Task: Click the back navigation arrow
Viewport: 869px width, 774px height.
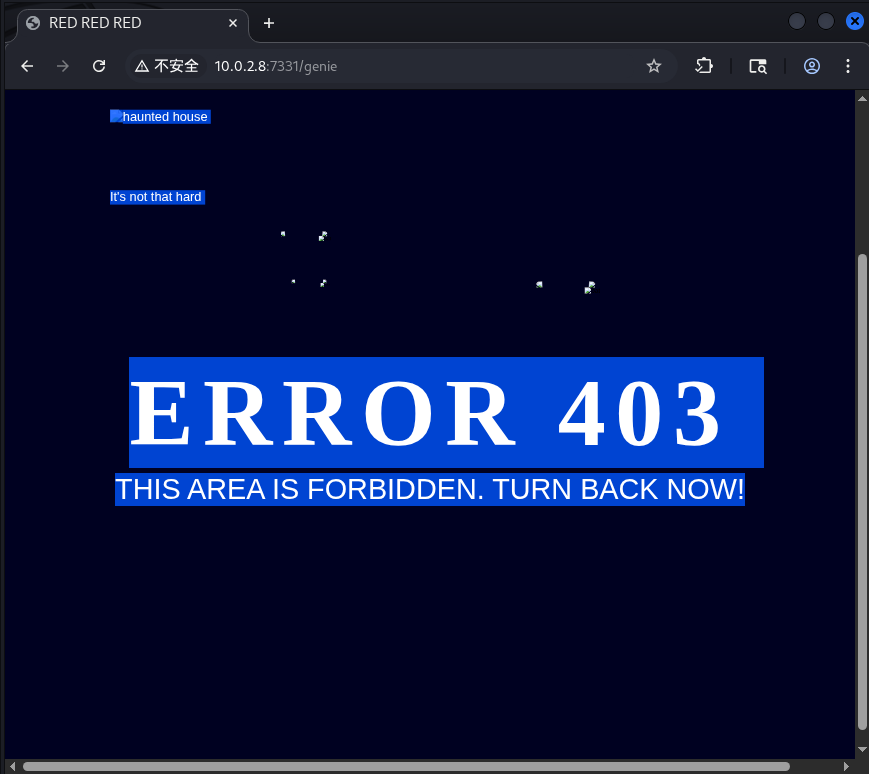Action: (x=27, y=66)
